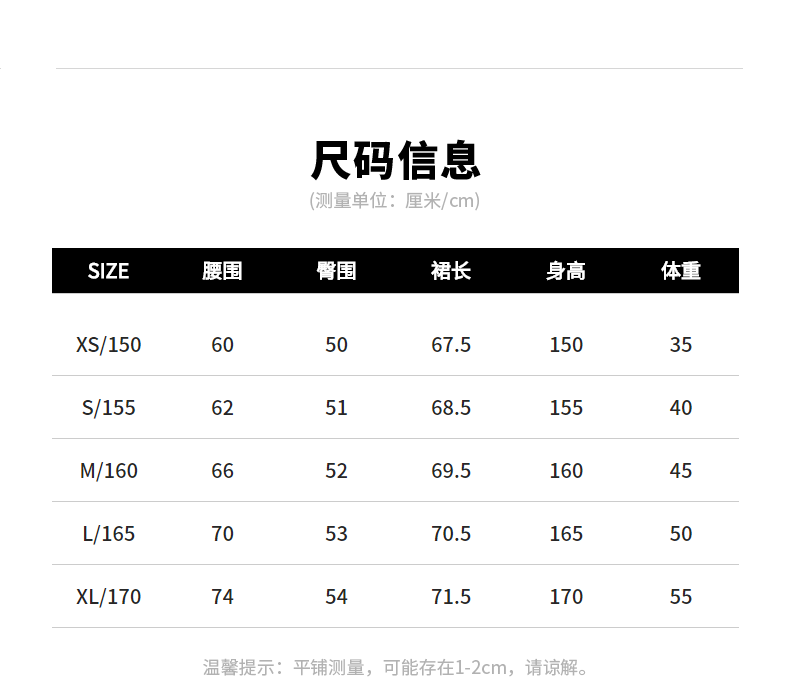Image resolution: width=790 pixels, height=678 pixels.
Task: Click the 裙长 column header
Action: tap(451, 271)
